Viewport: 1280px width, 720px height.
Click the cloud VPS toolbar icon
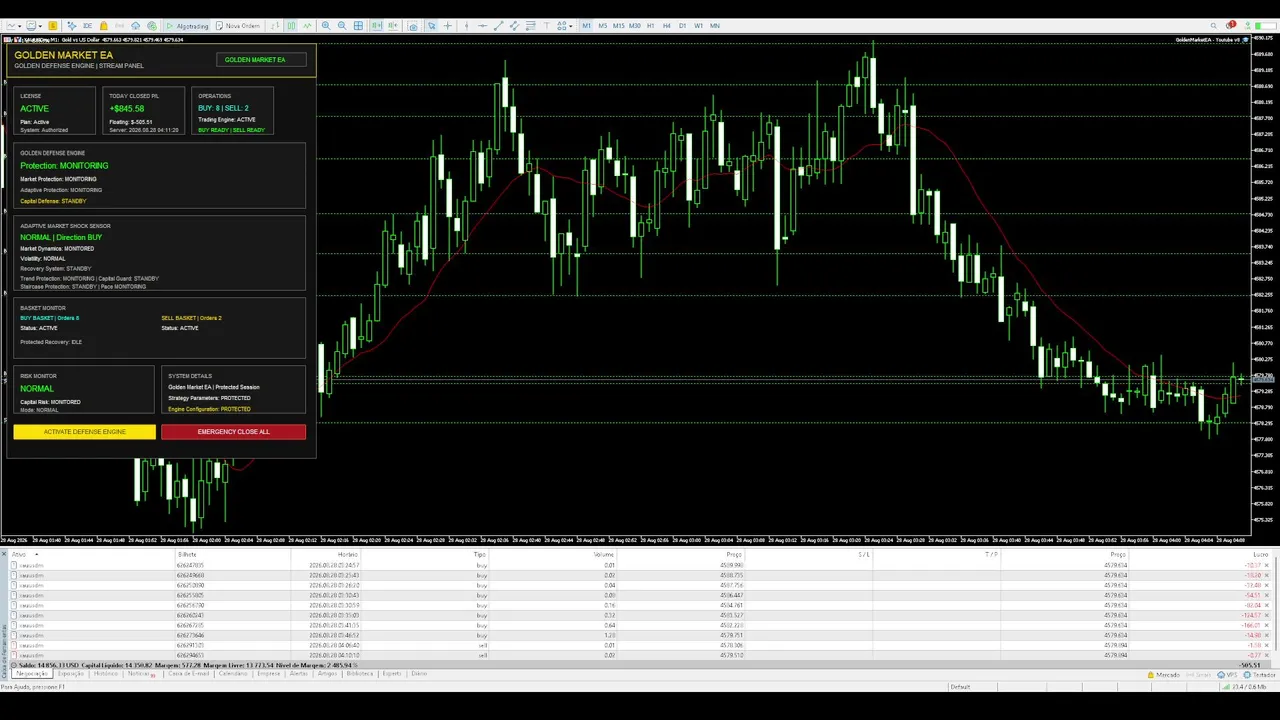tap(135, 25)
